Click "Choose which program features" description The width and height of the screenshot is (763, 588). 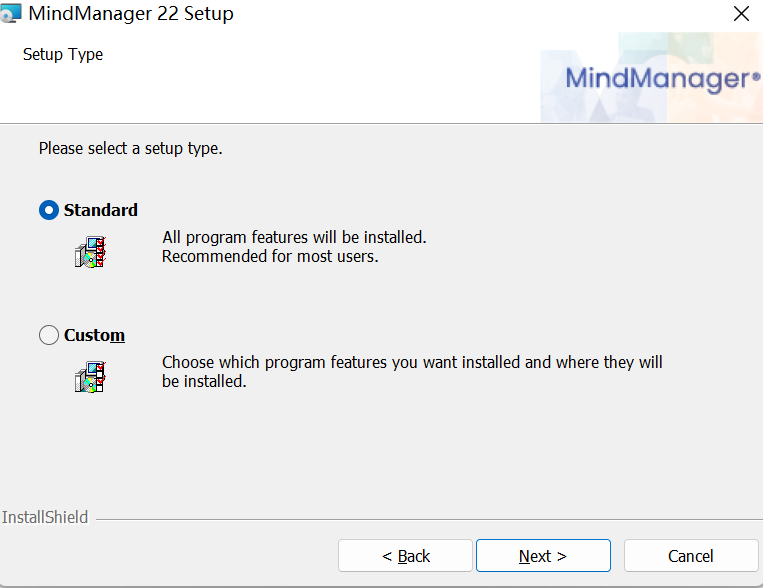coord(412,362)
